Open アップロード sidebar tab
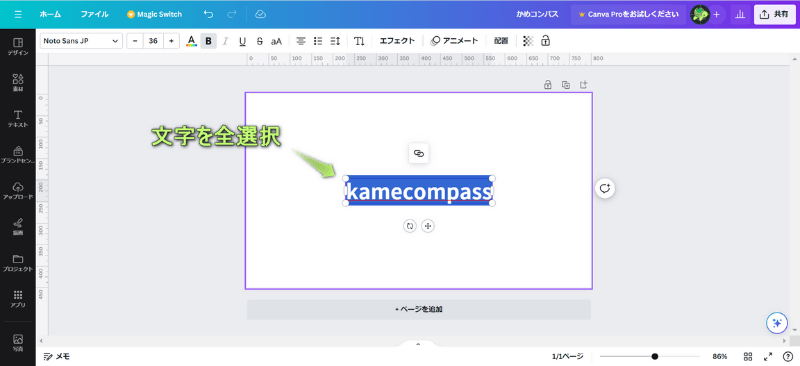Image resolution: width=800 pixels, height=366 pixels. point(18,190)
